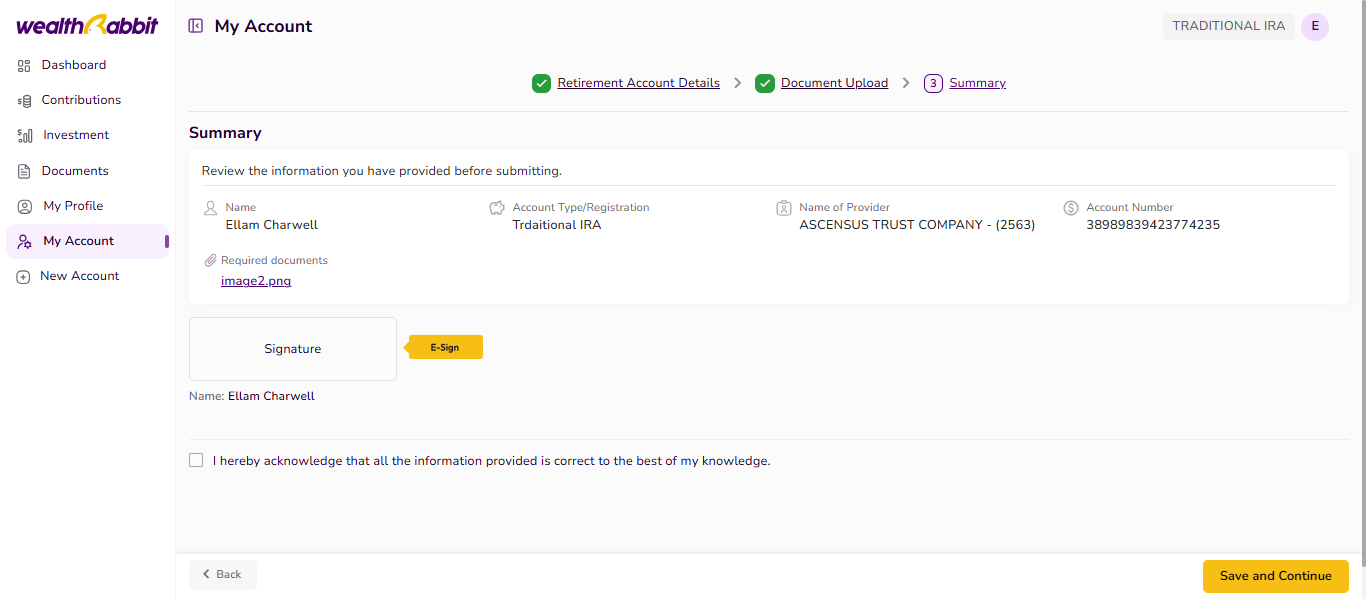Check the acknowledgement checkbox
The height and width of the screenshot is (599, 1366).
click(x=196, y=461)
